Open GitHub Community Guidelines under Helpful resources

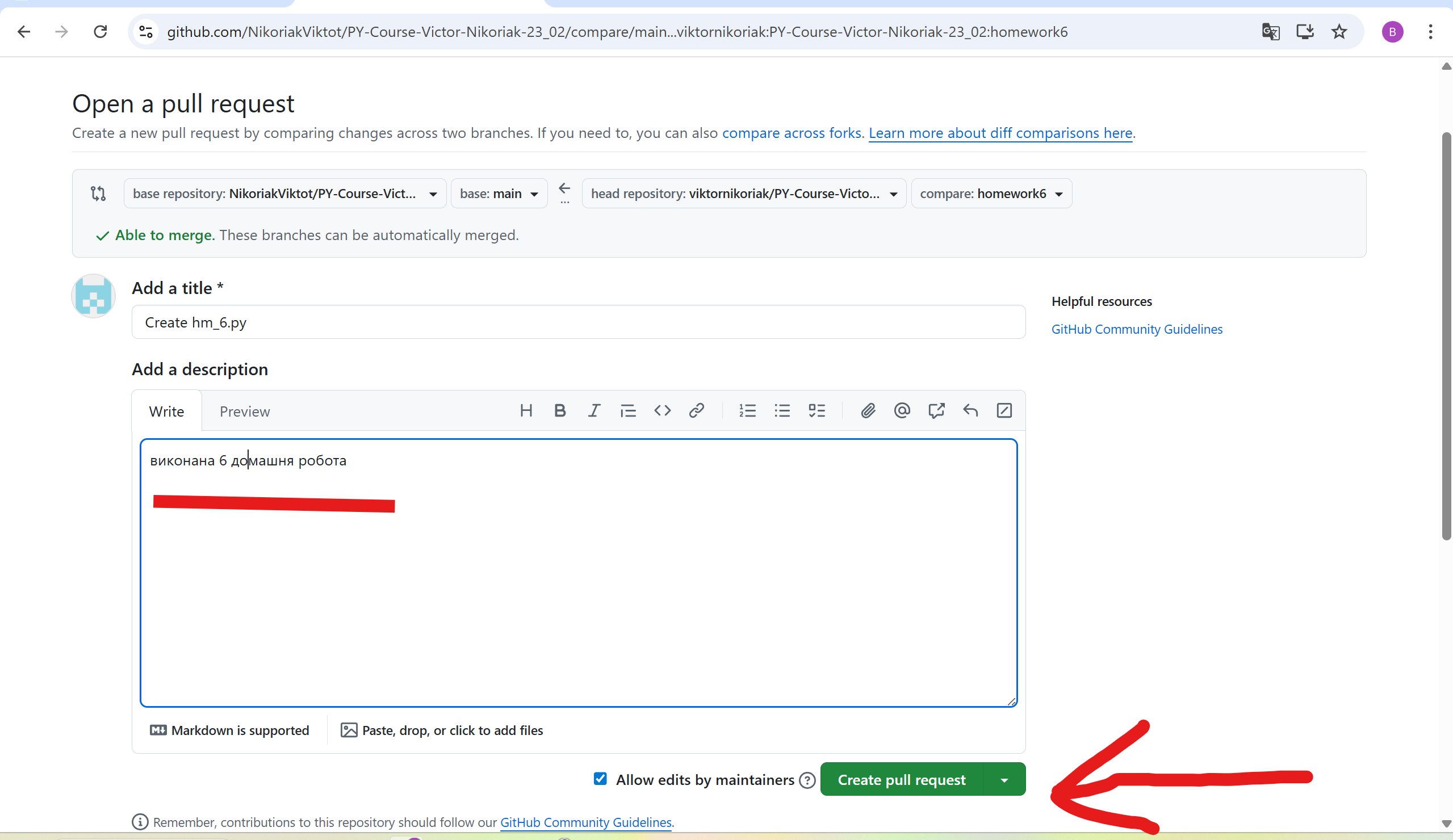point(1137,329)
